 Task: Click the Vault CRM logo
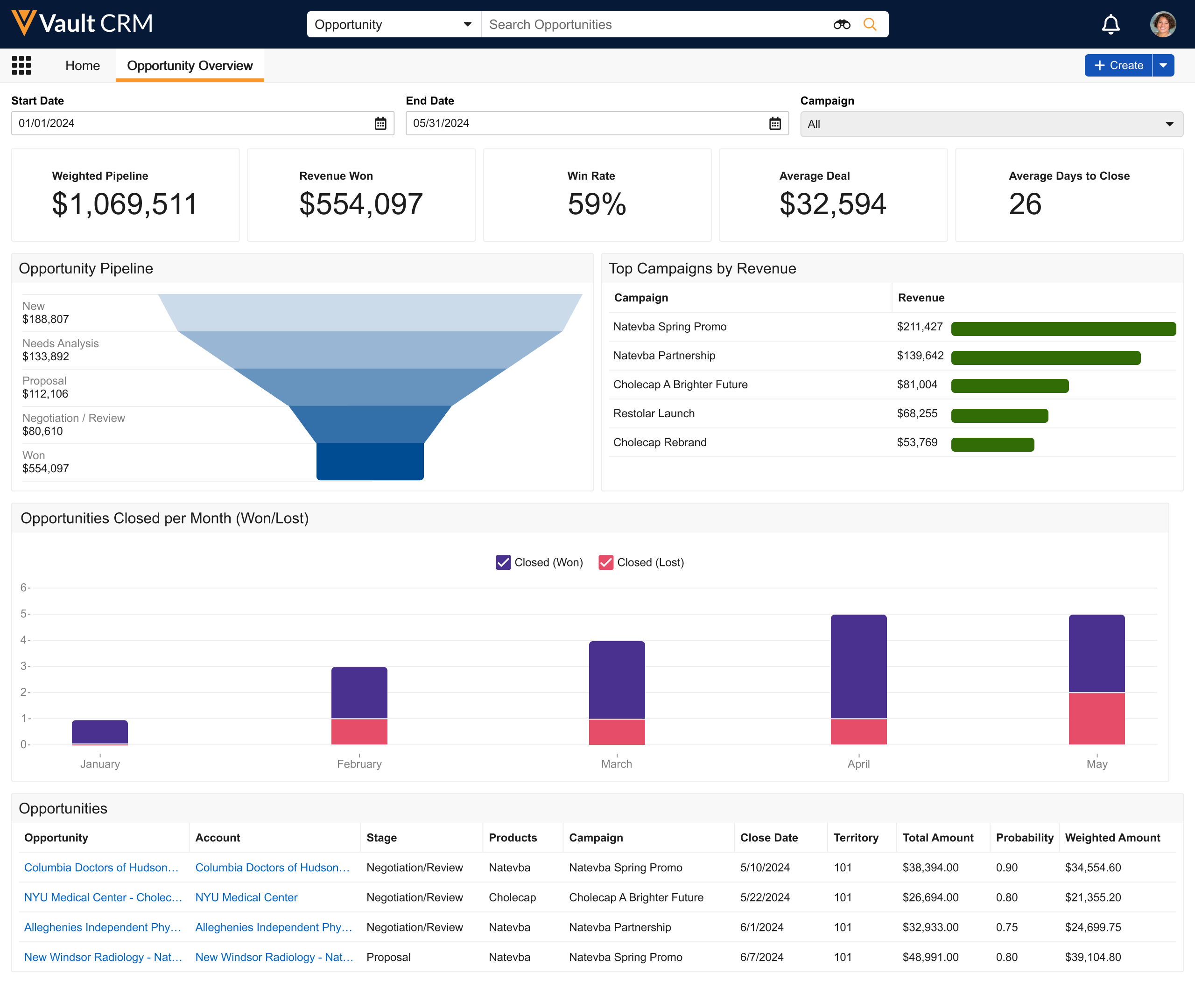click(82, 23)
